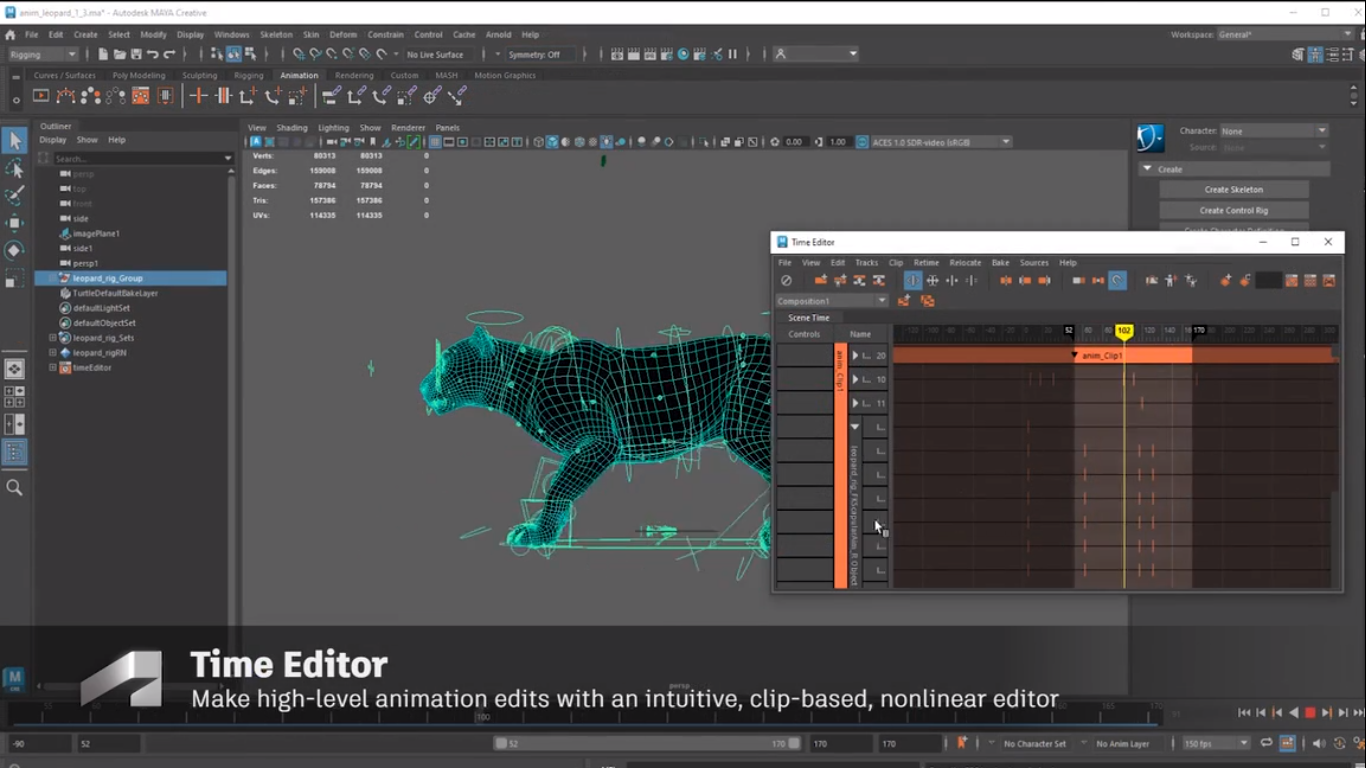Screen dimensions: 1366x768
Task: Undo the last action in the status line
Action: (152, 54)
